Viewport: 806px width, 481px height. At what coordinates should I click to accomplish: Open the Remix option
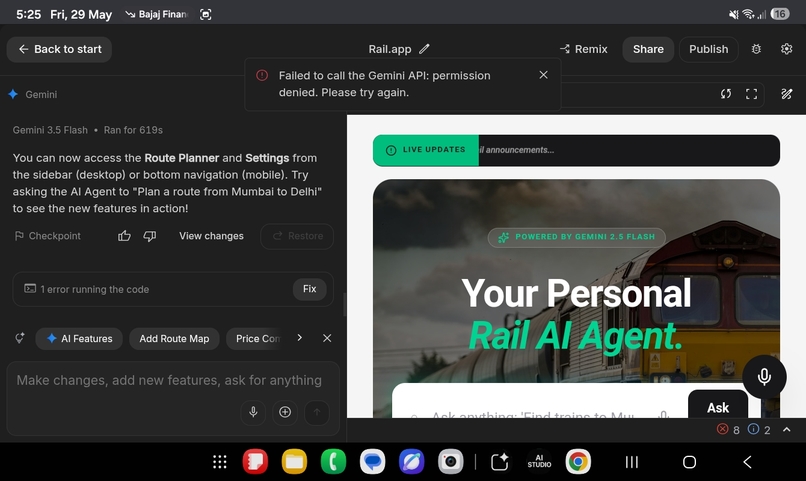click(583, 49)
